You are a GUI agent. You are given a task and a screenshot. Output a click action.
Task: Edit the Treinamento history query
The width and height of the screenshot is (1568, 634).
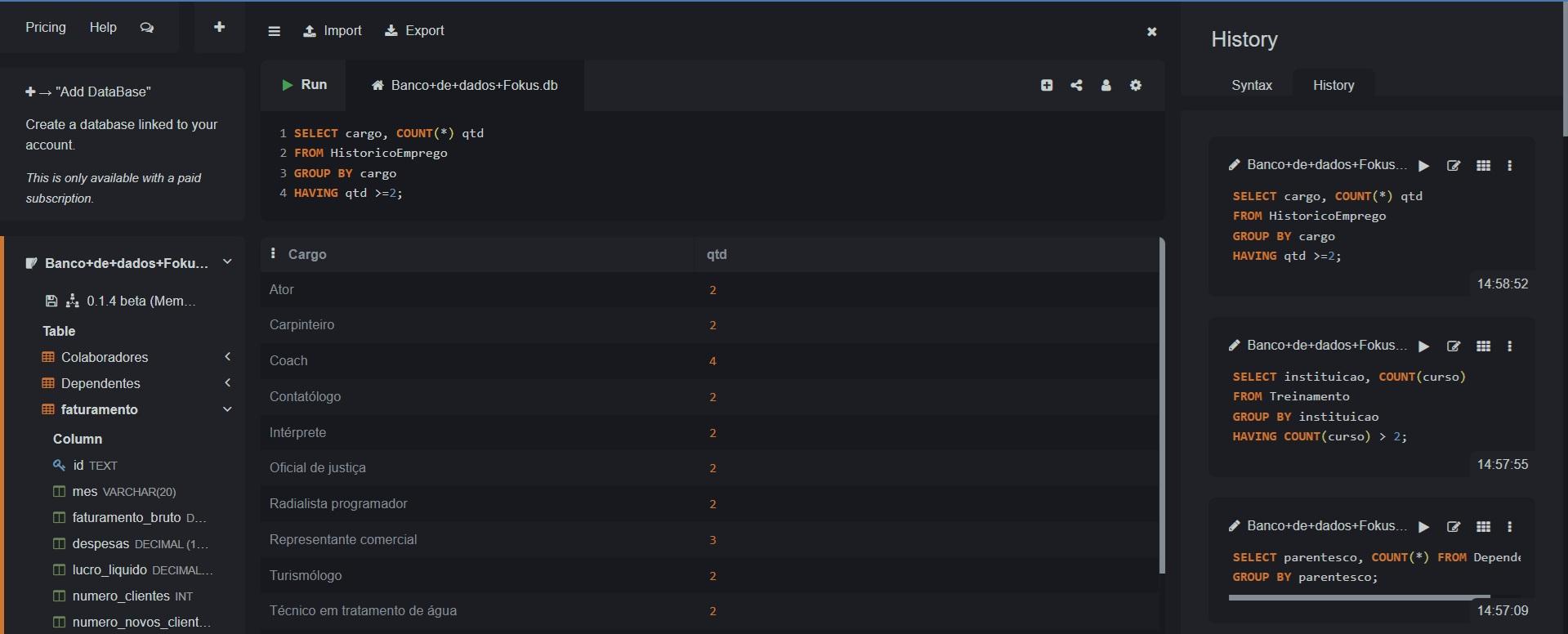click(x=1454, y=346)
